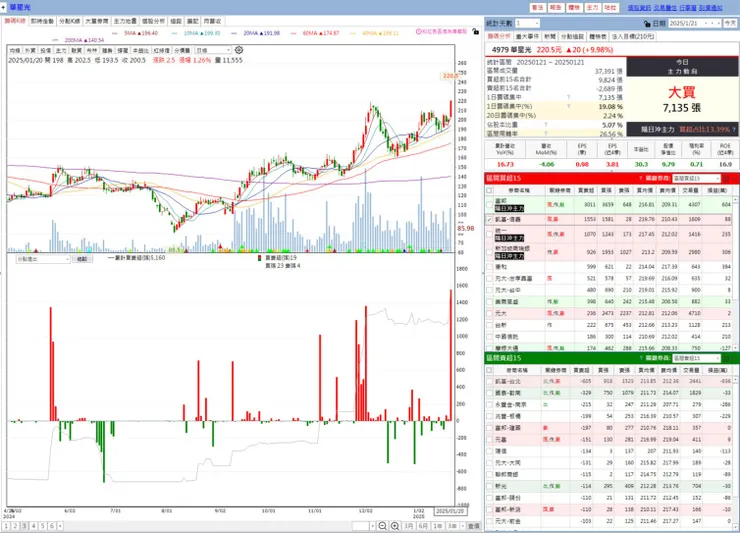This screenshot has width=740, height=533.
Task: Click the first small icon after the 區間買超15 dropdown
Action: pos(726,178)
